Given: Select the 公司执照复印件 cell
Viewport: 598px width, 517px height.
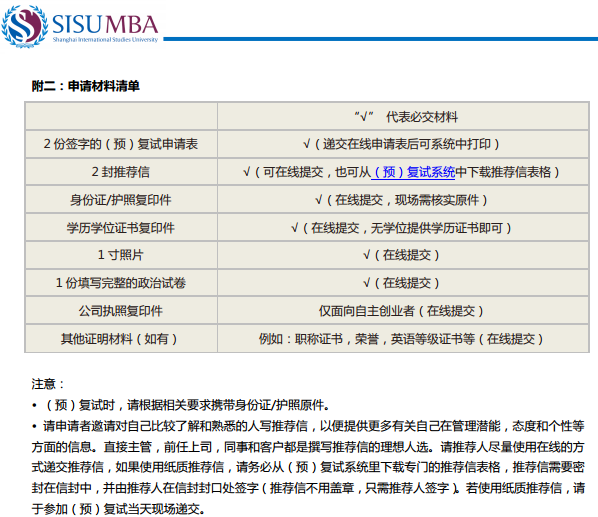Looking at the screenshot, I should click(121, 311).
